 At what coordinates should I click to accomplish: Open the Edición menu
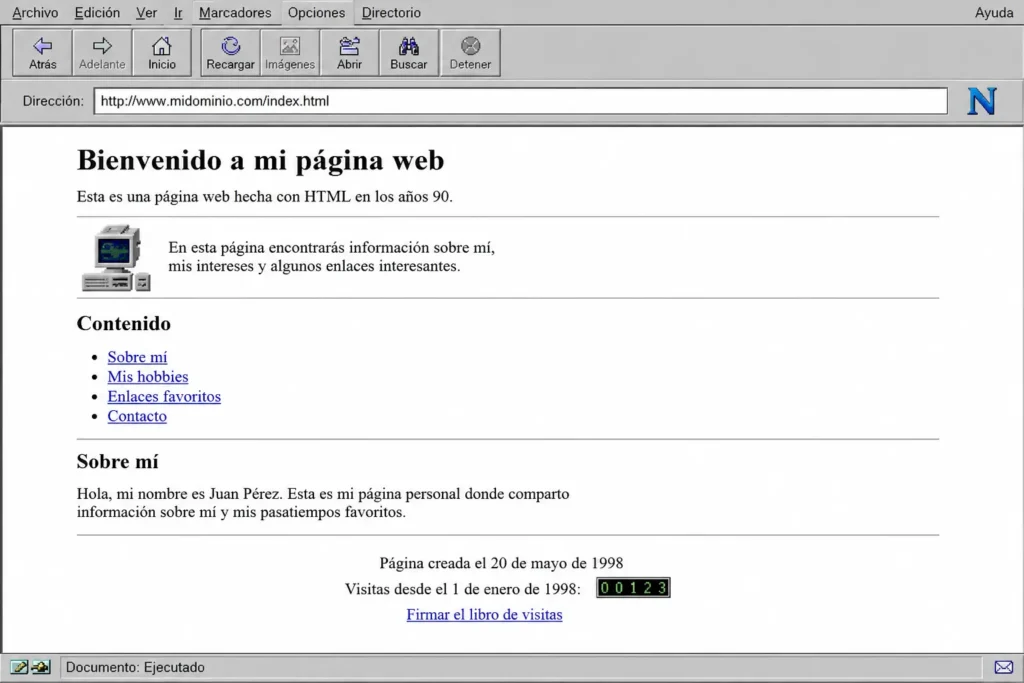click(97, 12)
